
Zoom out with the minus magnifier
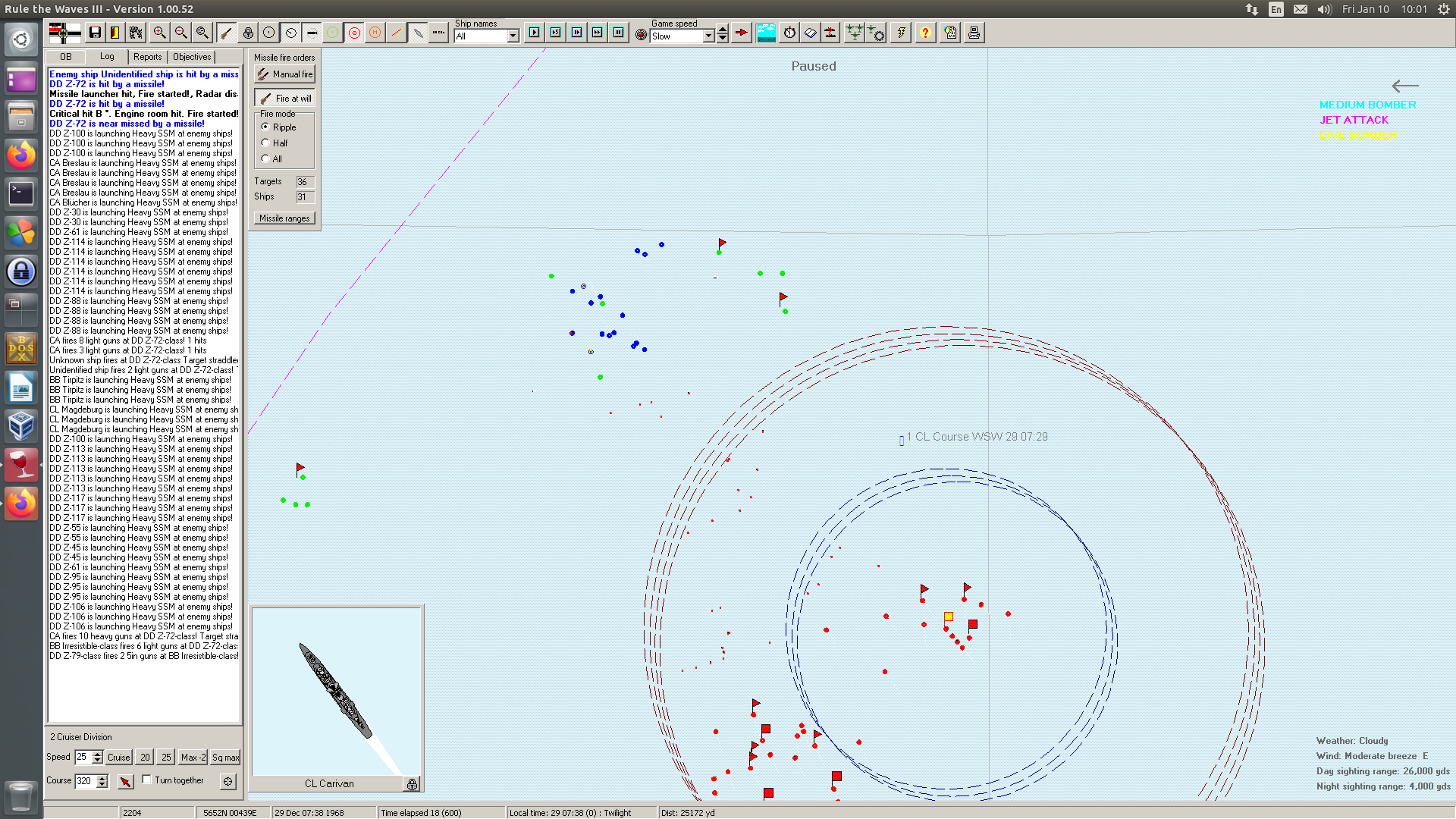180,33
